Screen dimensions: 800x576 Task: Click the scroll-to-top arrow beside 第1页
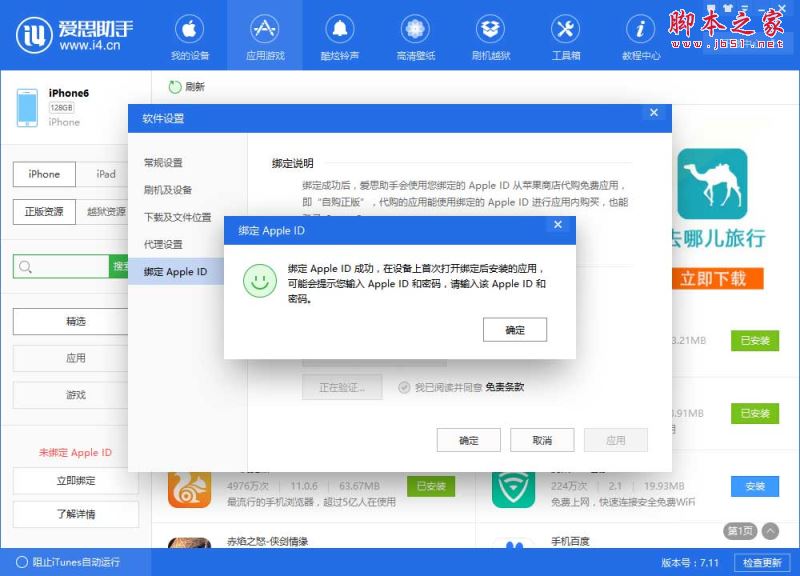click(x=770, y=531)
